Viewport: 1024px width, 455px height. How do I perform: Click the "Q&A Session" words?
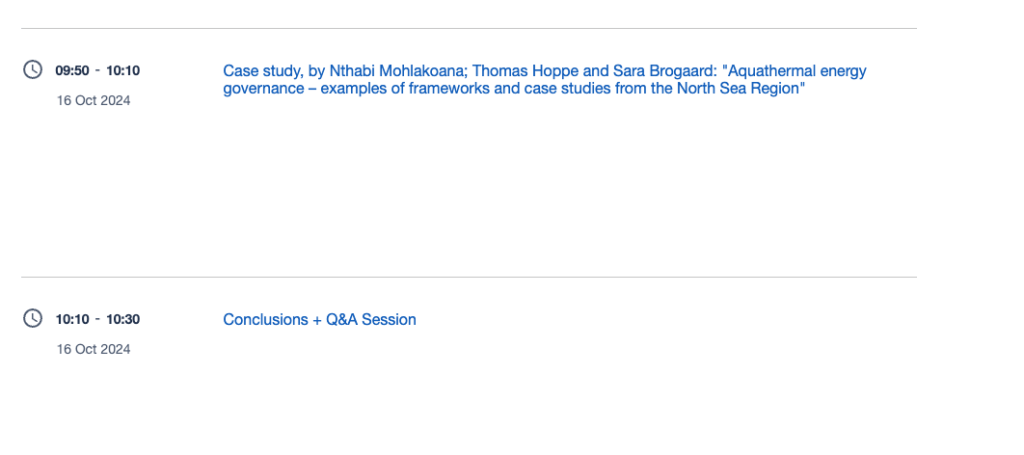[x=371, y=320]
